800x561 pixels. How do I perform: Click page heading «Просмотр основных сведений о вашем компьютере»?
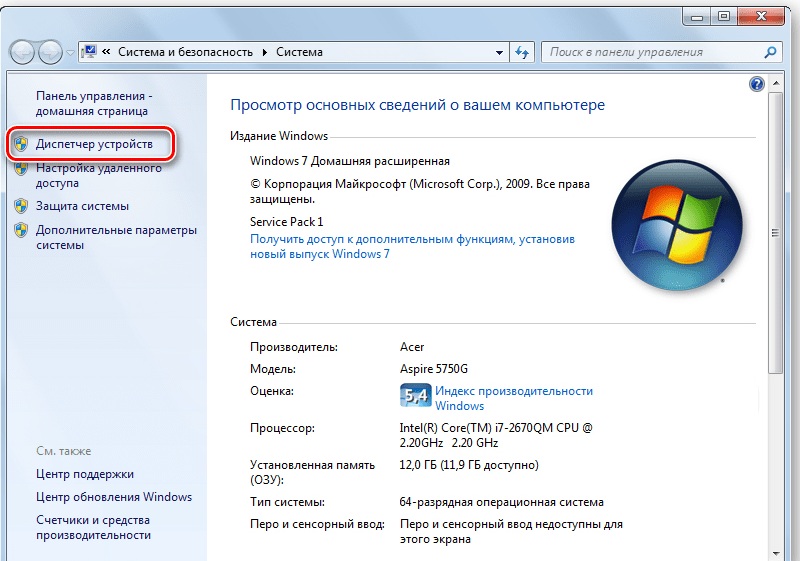(418, 105)
